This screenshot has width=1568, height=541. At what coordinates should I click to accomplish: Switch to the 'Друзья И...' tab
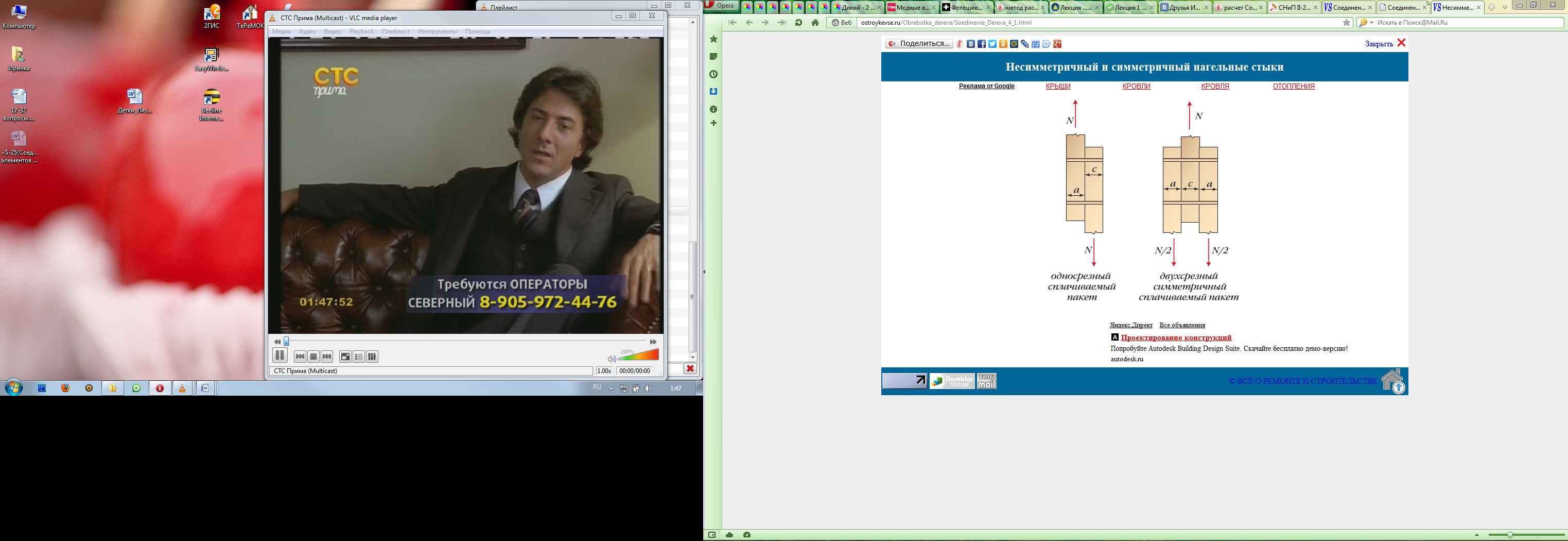tap(1184, 7)
